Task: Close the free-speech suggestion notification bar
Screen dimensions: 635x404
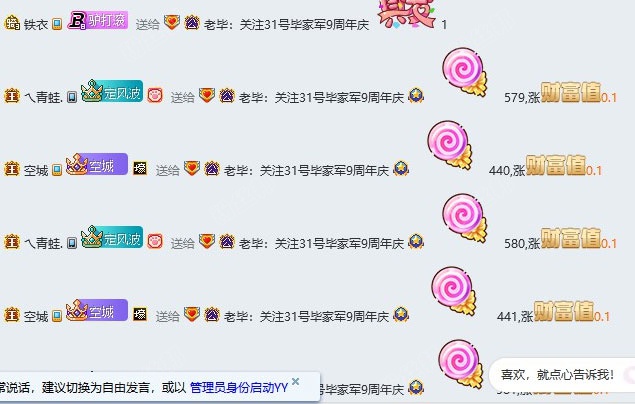Action: (296, 381)
